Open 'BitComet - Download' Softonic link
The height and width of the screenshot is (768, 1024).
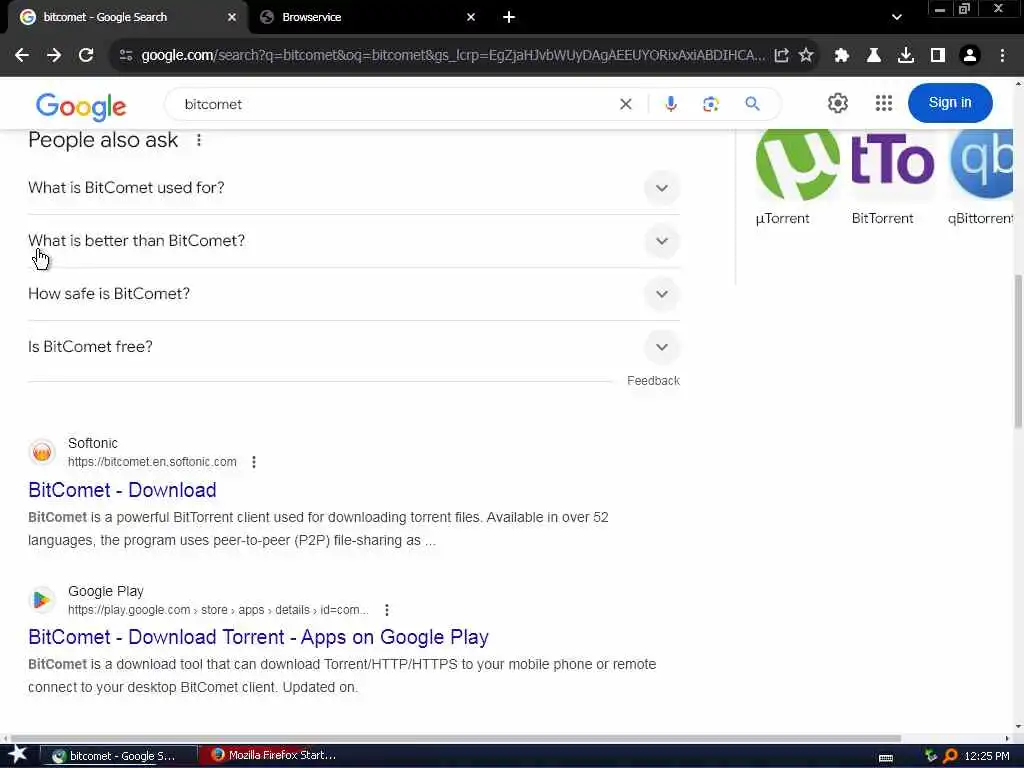122,490
